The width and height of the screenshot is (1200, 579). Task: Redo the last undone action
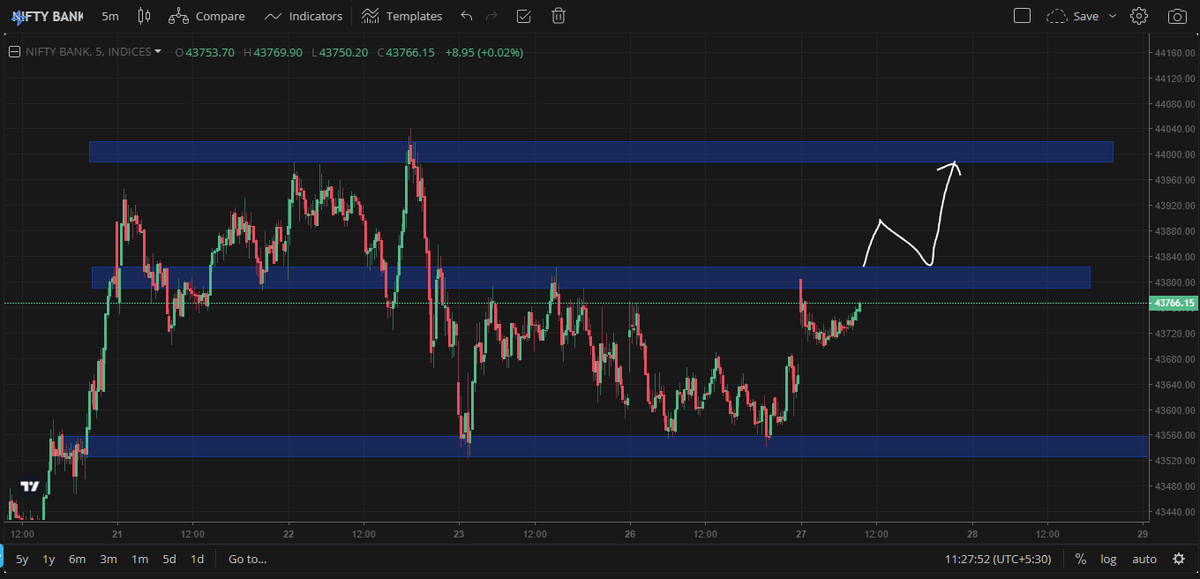pos(491,16)
